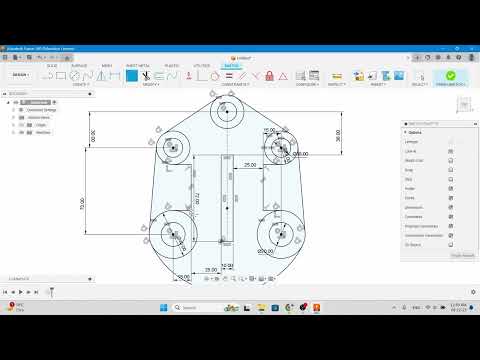Open the MODIFY dropdown menu

point(151,85)
